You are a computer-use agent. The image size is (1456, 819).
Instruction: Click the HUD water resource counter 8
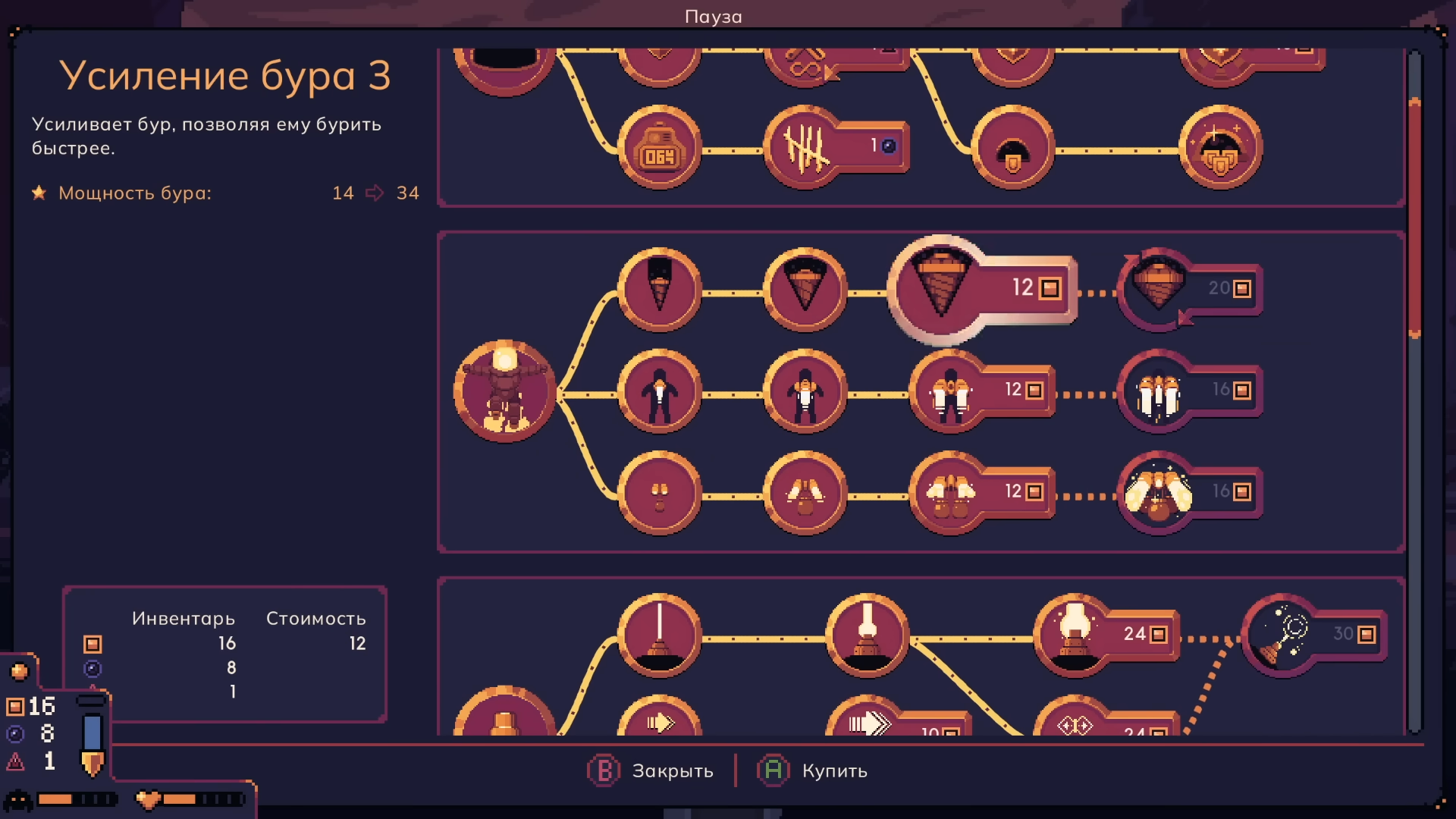[x=31, y=734]
